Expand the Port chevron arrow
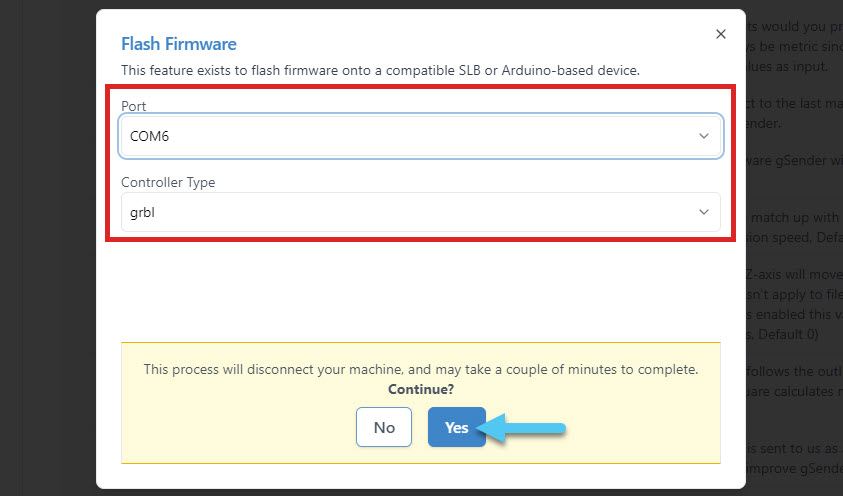 click(x=703, y=136)
